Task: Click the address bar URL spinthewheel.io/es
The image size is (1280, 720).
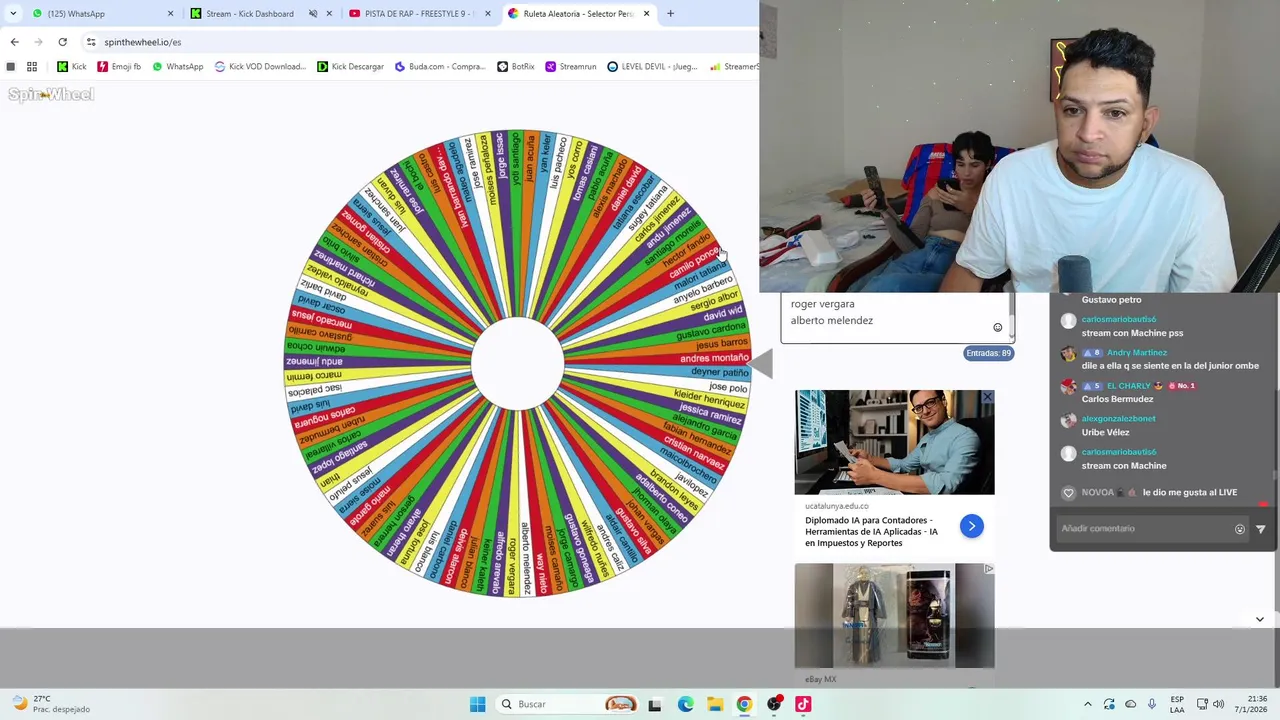Action: pos(143,42)
